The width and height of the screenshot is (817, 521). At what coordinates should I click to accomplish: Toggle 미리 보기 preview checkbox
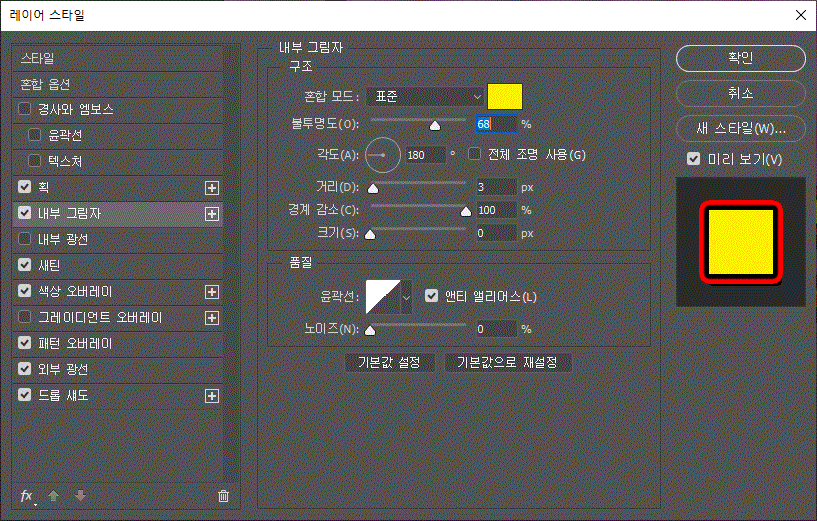(694, 158)
